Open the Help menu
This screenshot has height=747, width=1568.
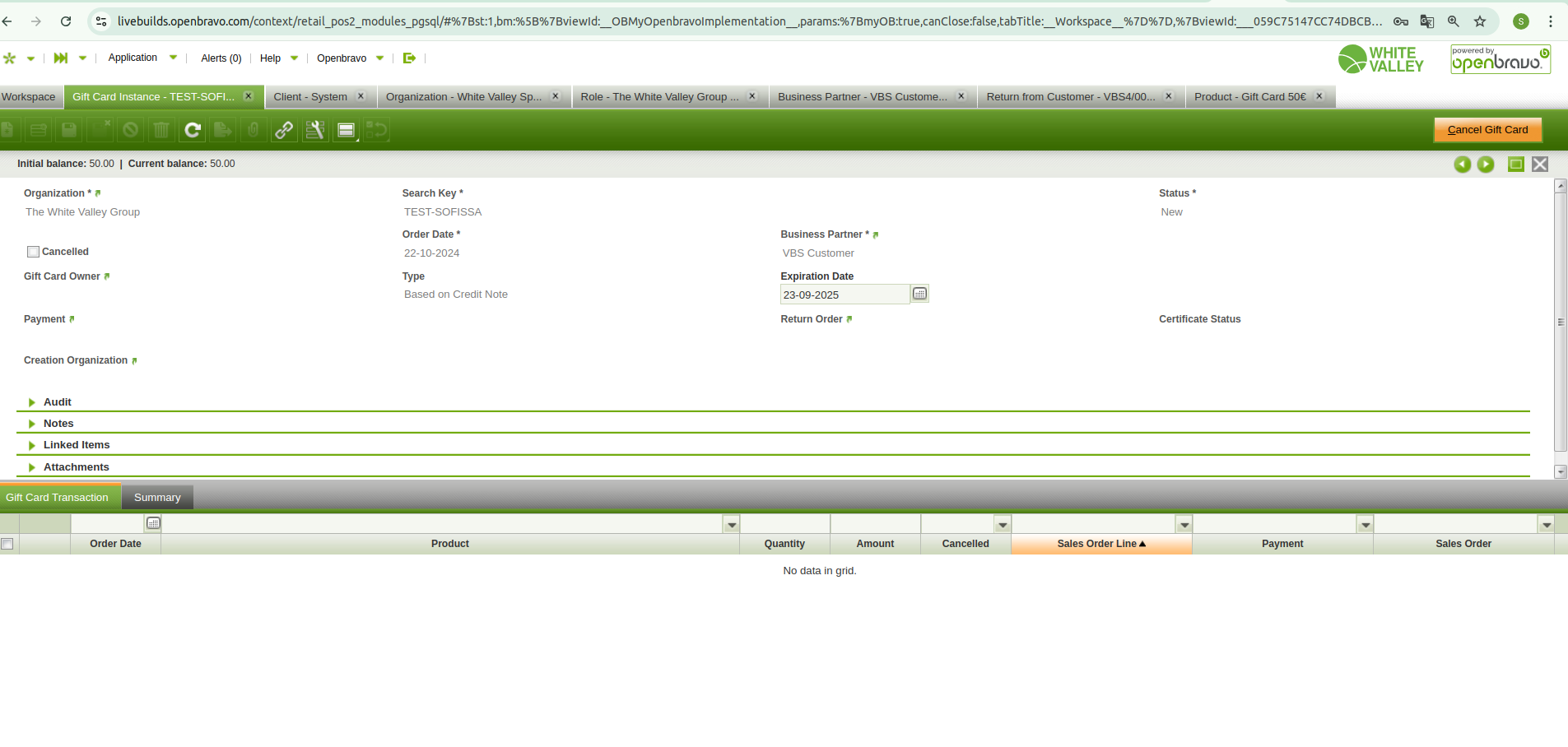click(279, 58)
